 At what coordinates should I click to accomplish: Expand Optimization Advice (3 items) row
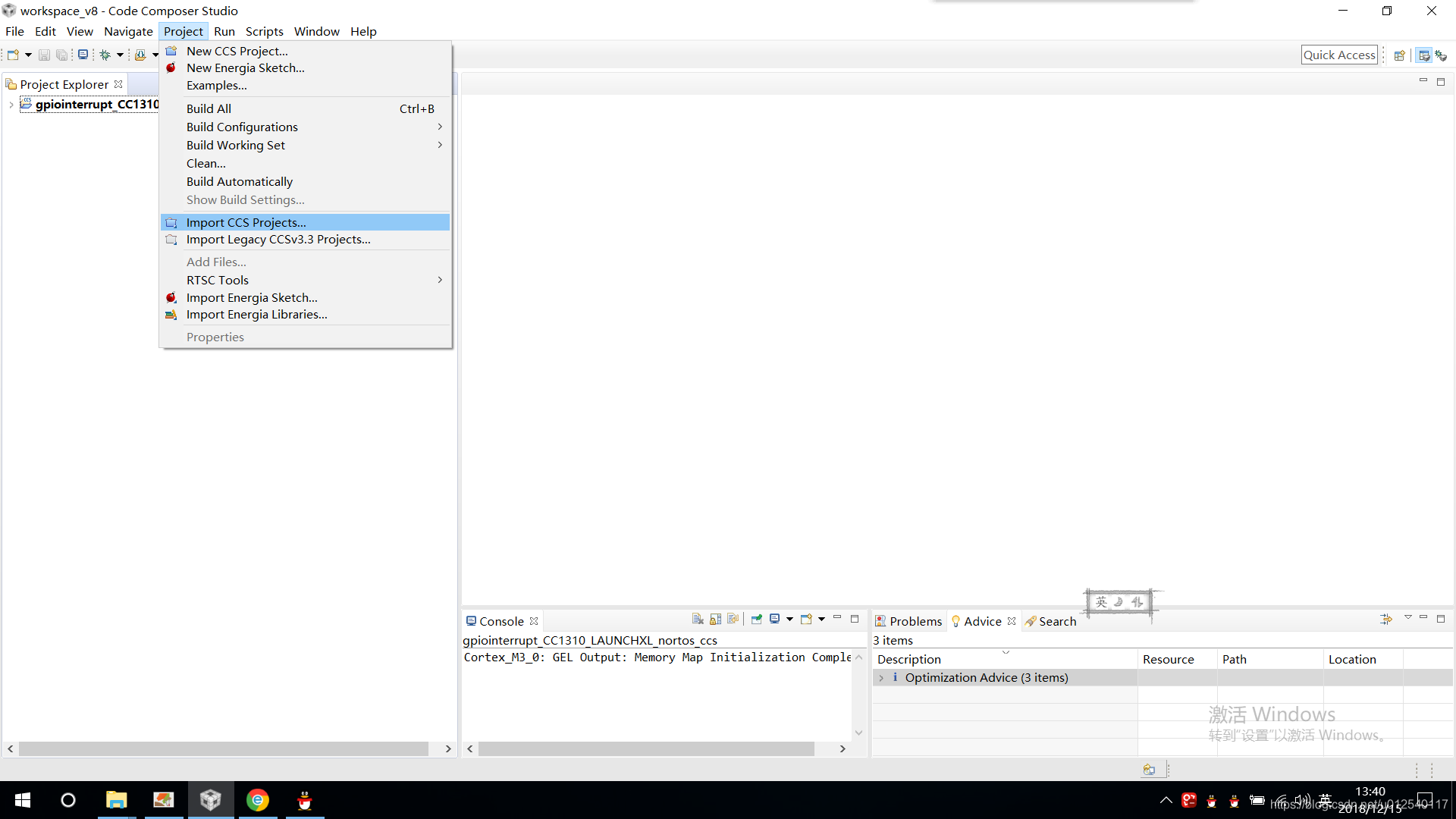[881, 678]
